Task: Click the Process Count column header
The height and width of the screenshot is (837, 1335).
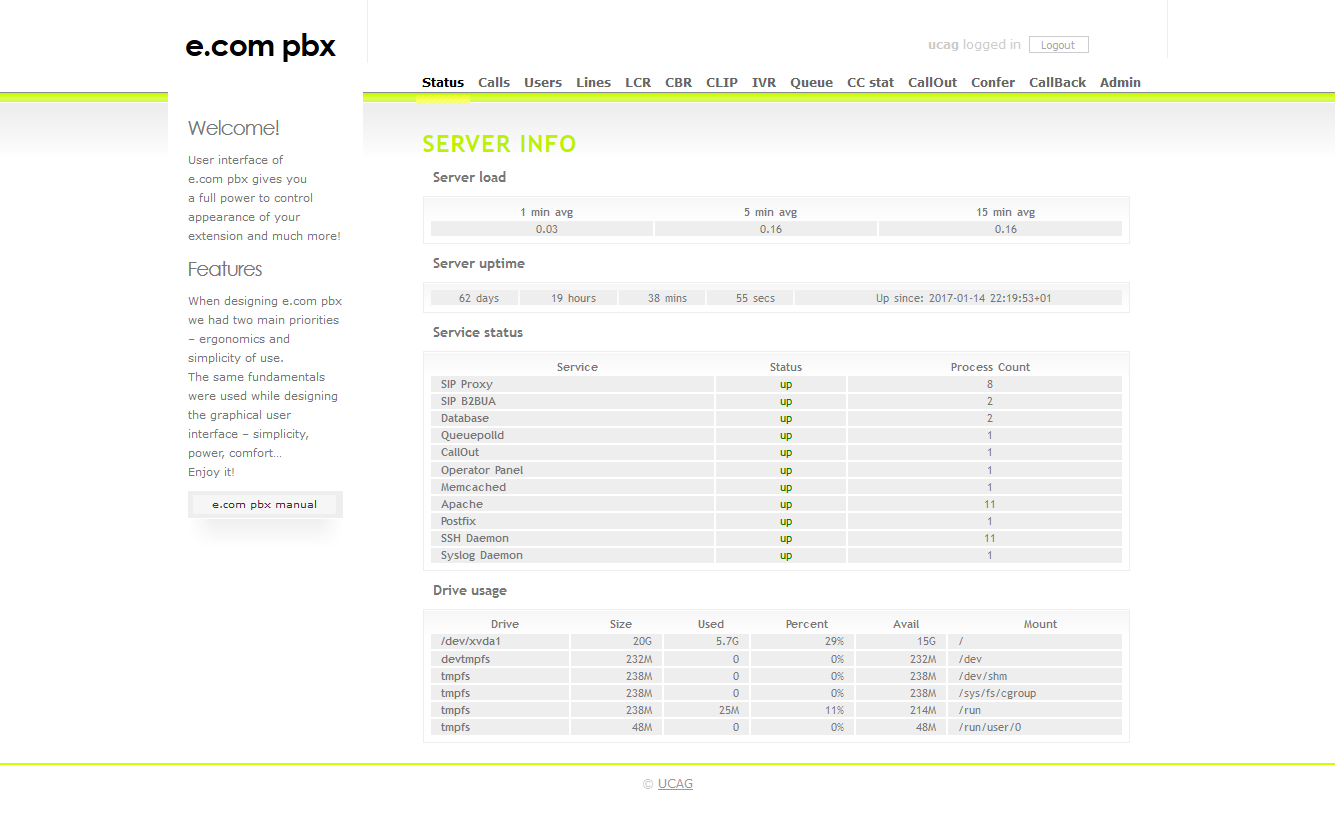Action: [x=990, y=367]
